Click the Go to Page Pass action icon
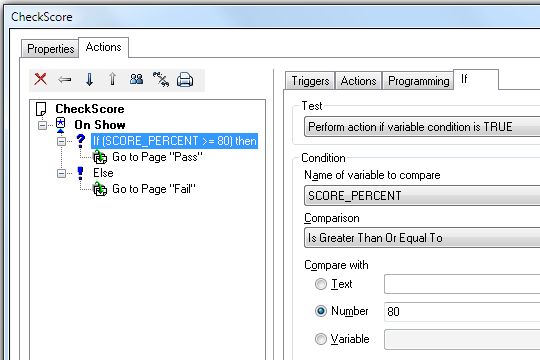 pyautogui.click(x=100, y=157)
